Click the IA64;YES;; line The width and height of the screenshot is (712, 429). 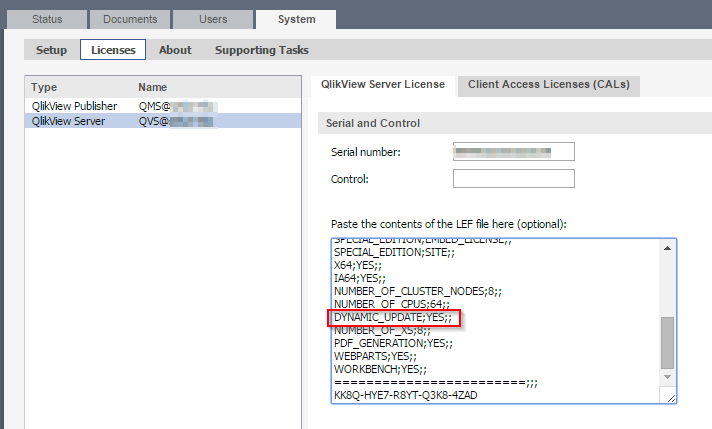tap(360, 278)
